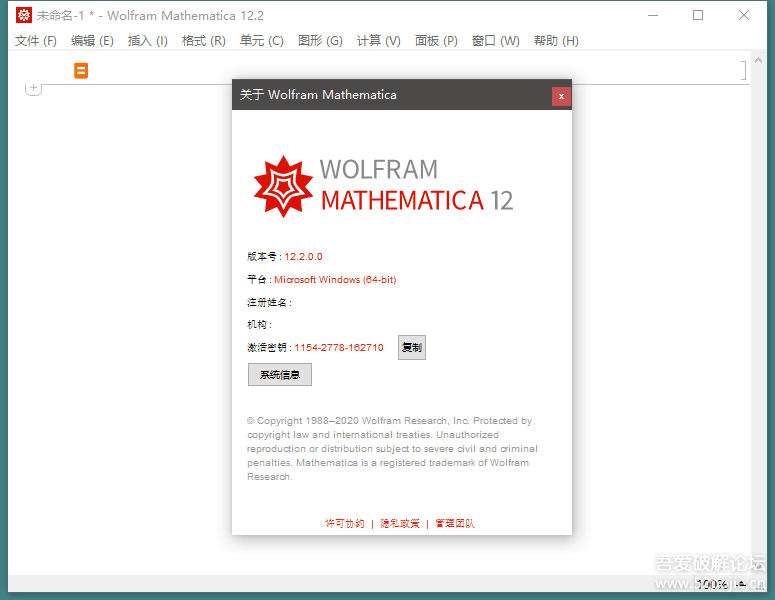
Task: Open the 计算 (V) menu
Action: click(x=378, y=41)
